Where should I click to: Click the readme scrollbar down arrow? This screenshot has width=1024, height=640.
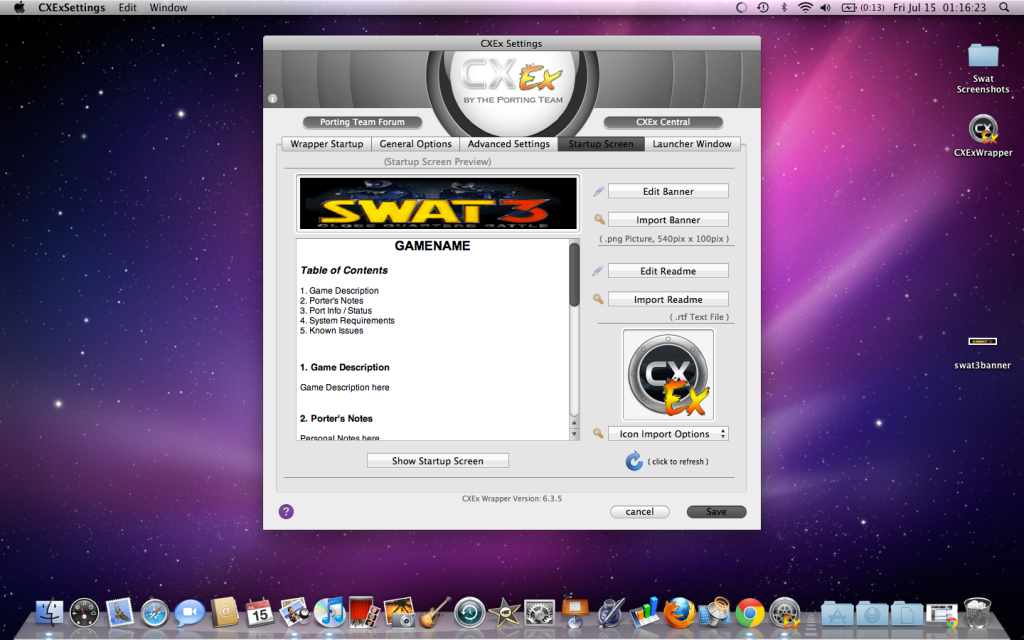coord(574,434)
